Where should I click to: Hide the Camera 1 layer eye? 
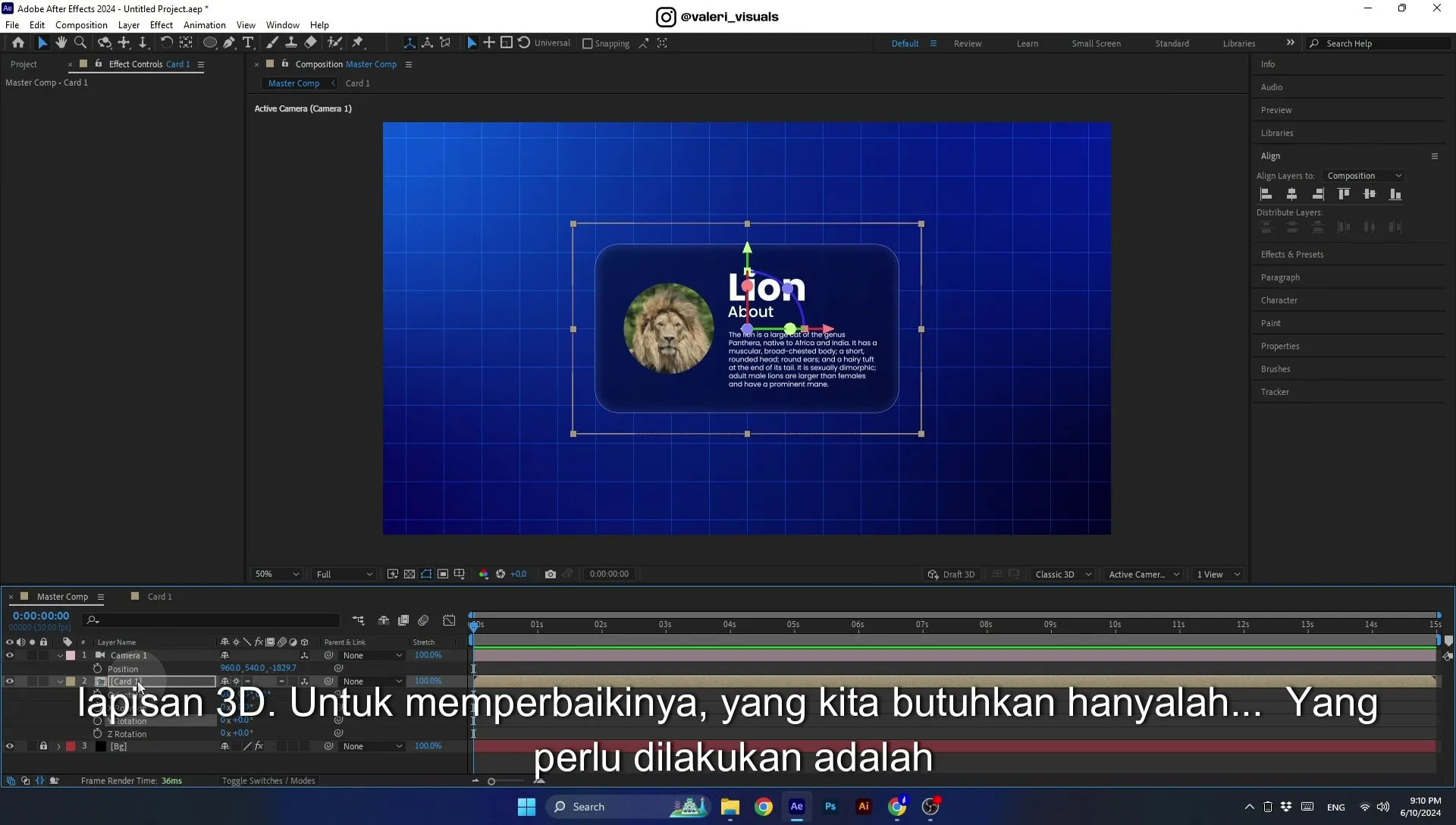click(x=10, y=655)
